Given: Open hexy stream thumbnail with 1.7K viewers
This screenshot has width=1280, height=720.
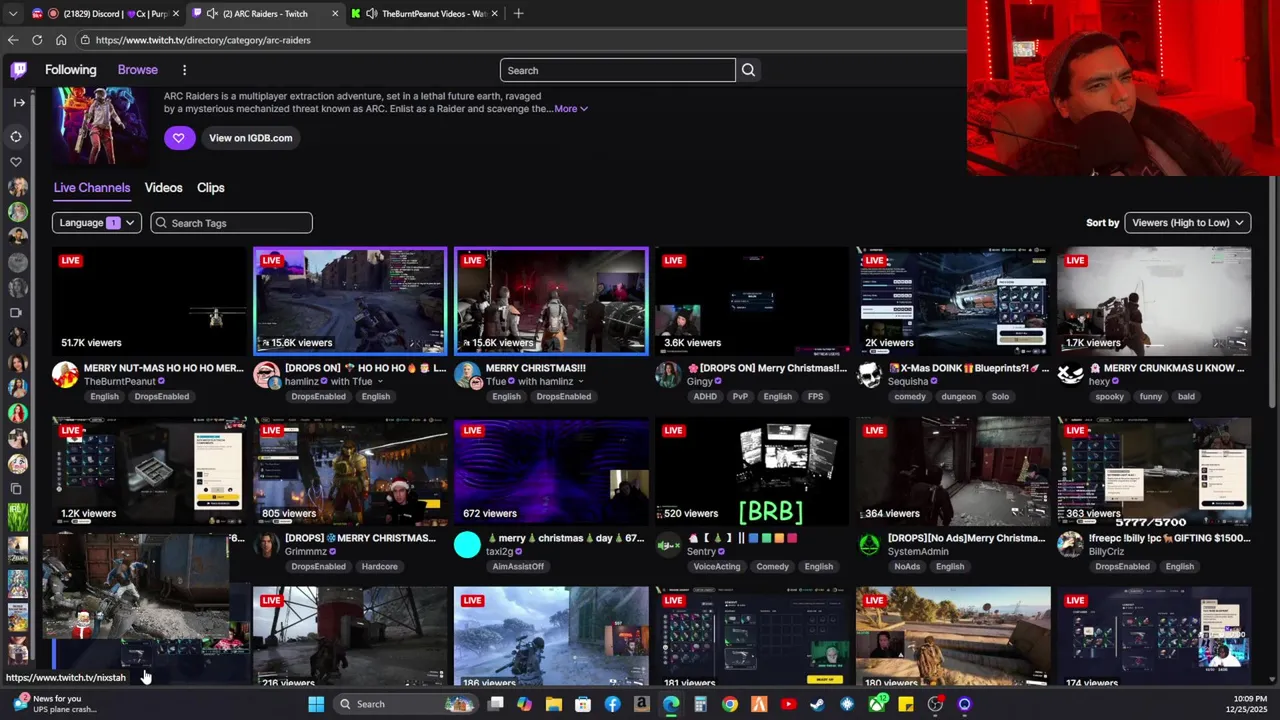Looking at the screenshot, I should 1154,301.
